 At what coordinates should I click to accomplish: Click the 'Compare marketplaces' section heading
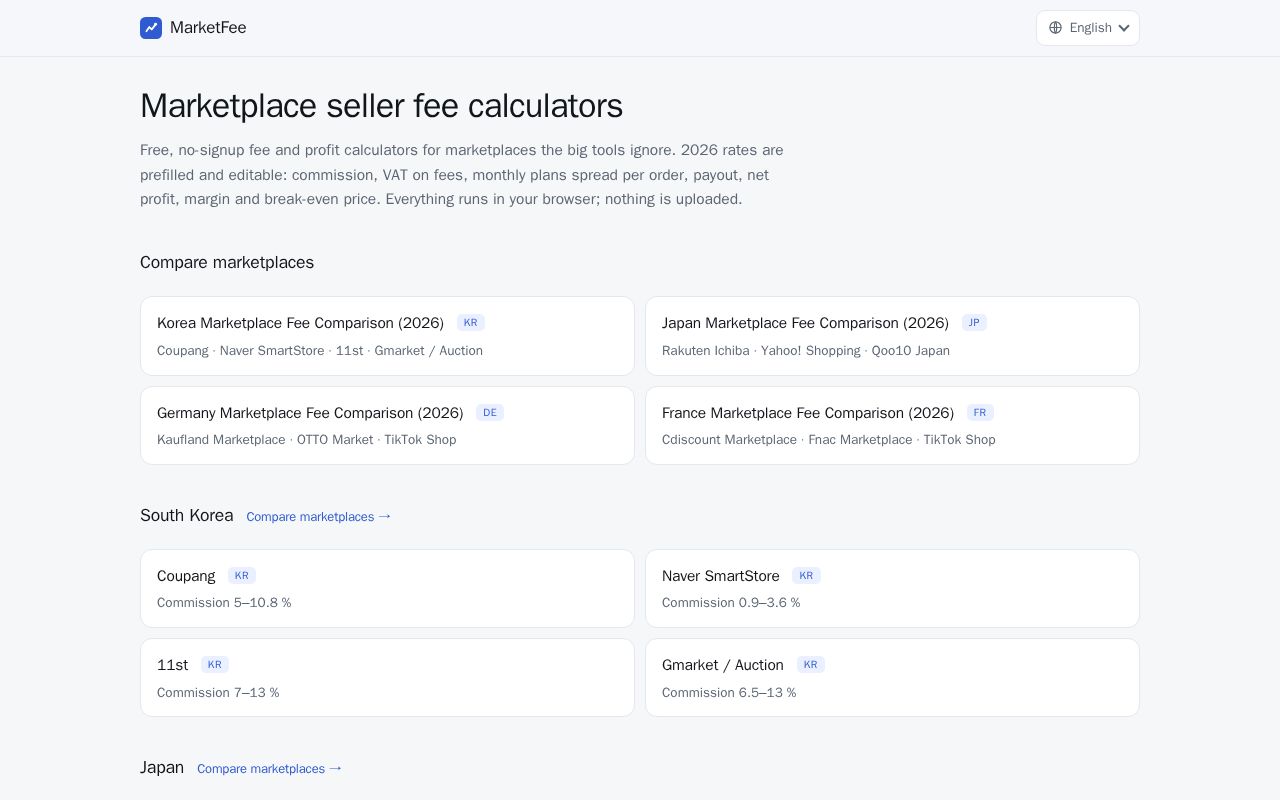point(227,262)
